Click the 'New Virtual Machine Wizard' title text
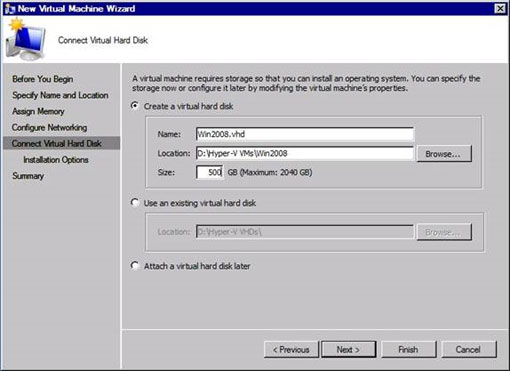 pos(76,9)
